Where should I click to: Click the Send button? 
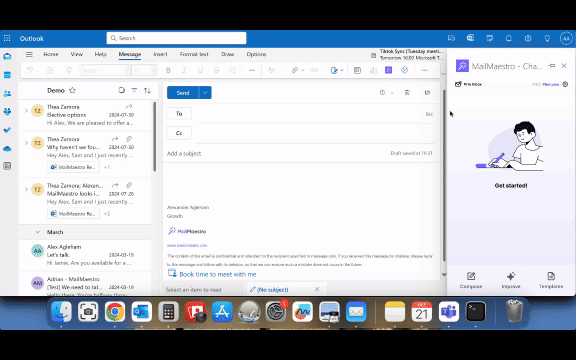pyautogui.click(x=183, y=93)
